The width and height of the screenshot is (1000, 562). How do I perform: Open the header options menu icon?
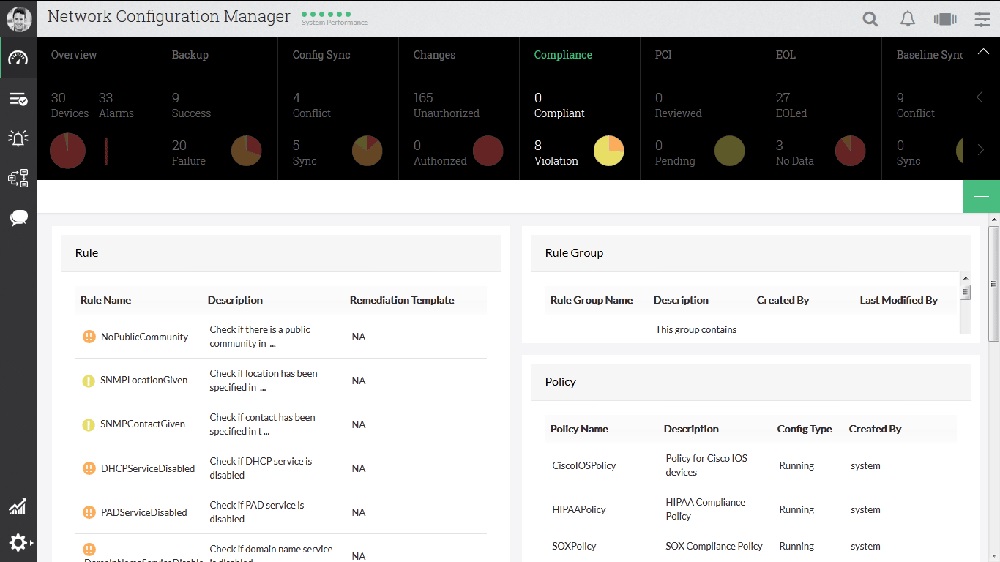tap(982, 19)
